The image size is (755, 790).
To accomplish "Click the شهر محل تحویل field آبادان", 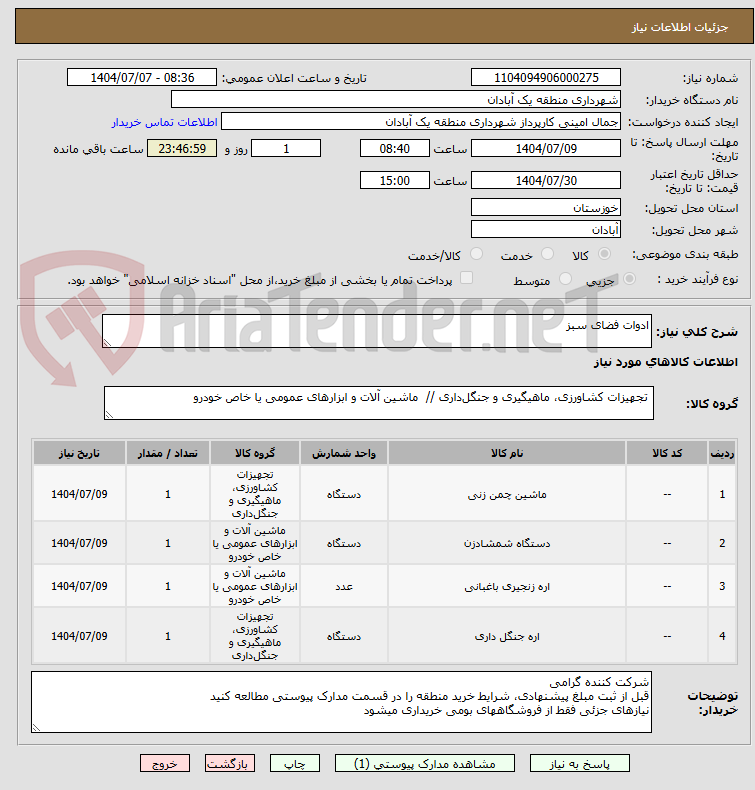I will [545, 230].
